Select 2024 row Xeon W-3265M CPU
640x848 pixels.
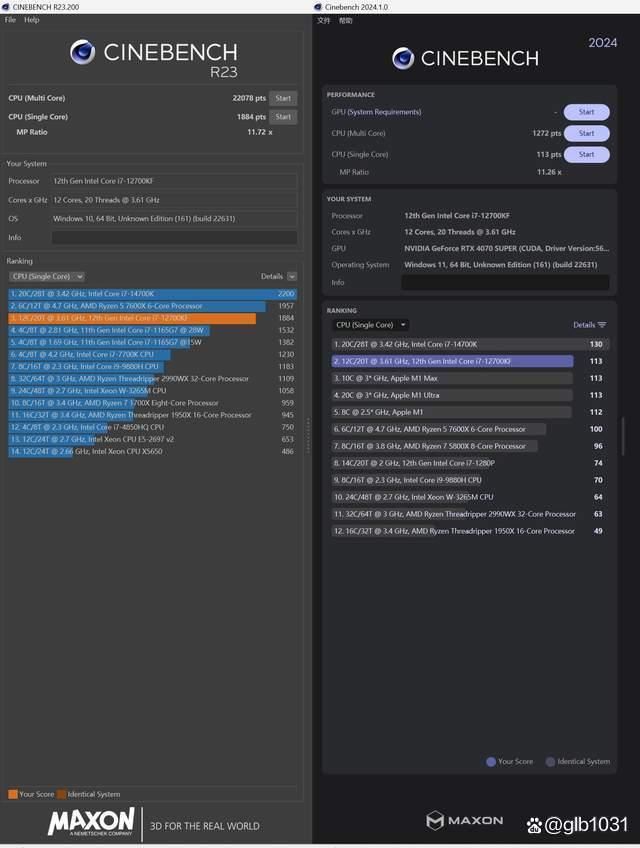point(470,497)
